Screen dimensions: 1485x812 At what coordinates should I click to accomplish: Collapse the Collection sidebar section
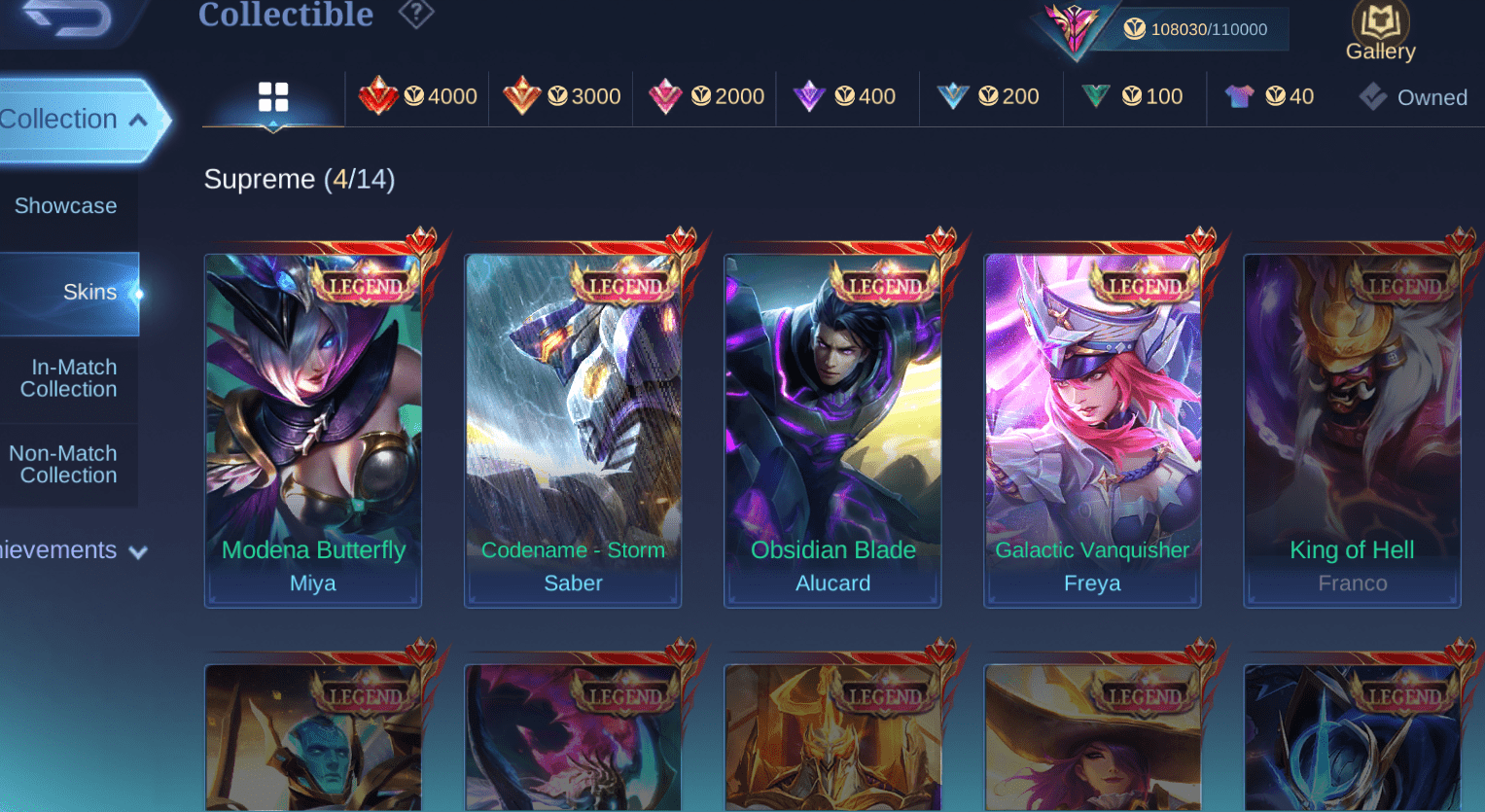tap(138, 121)
